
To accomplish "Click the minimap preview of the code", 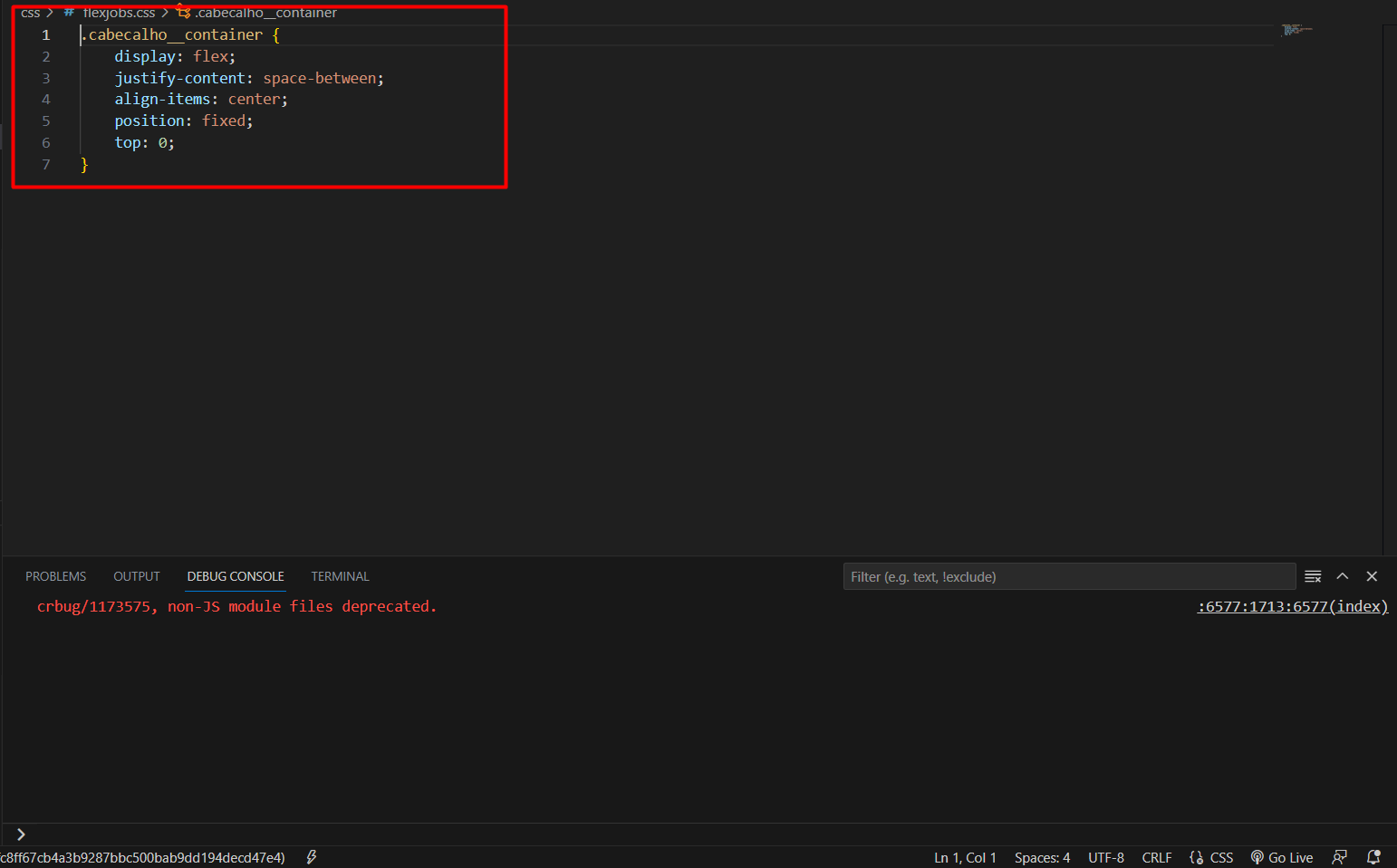I will pos(1296,30).
